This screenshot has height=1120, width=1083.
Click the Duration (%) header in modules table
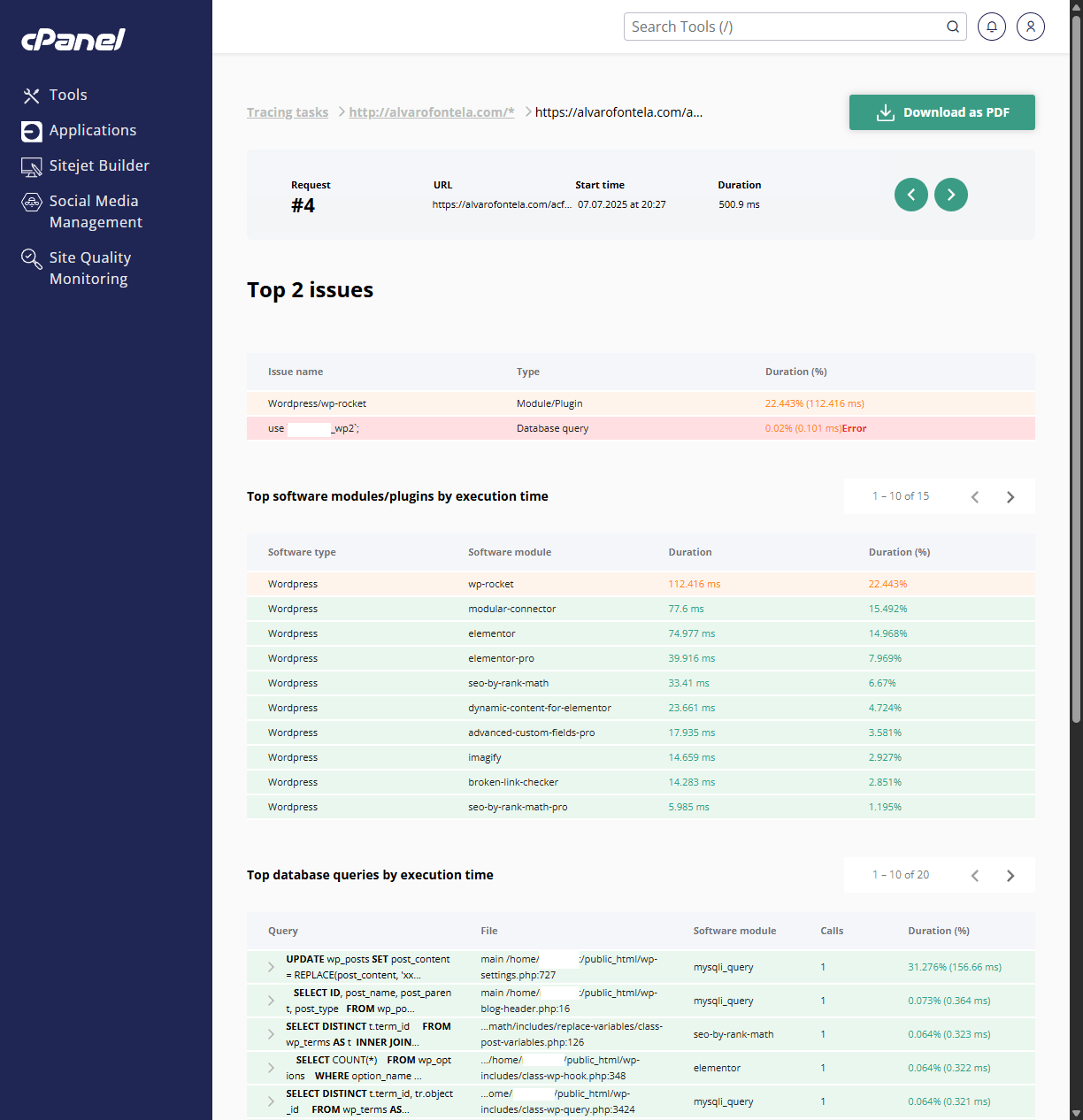point(900,552)
